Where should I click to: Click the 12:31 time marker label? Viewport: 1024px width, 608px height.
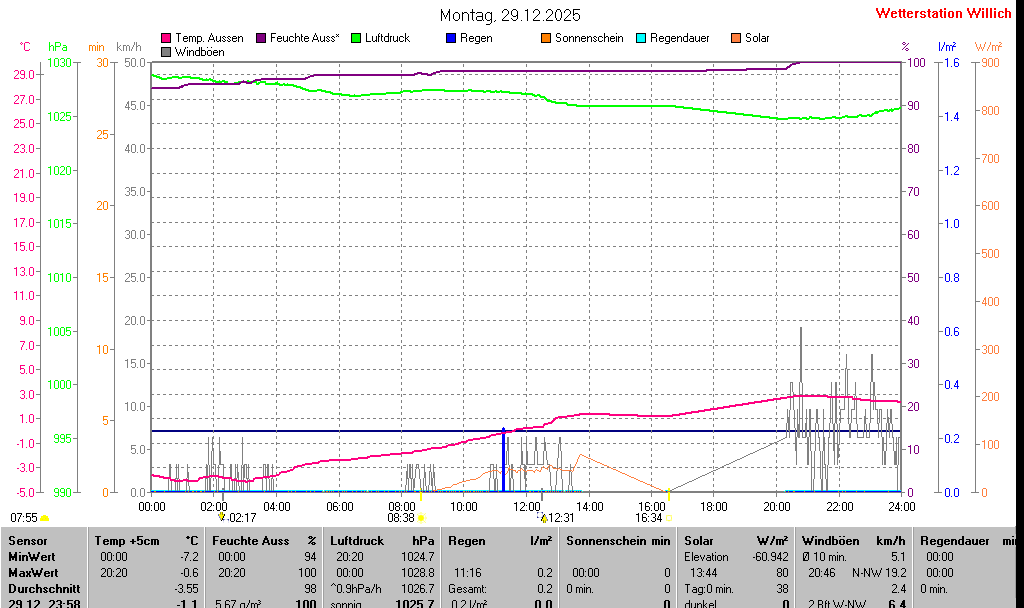click(560, 517)
